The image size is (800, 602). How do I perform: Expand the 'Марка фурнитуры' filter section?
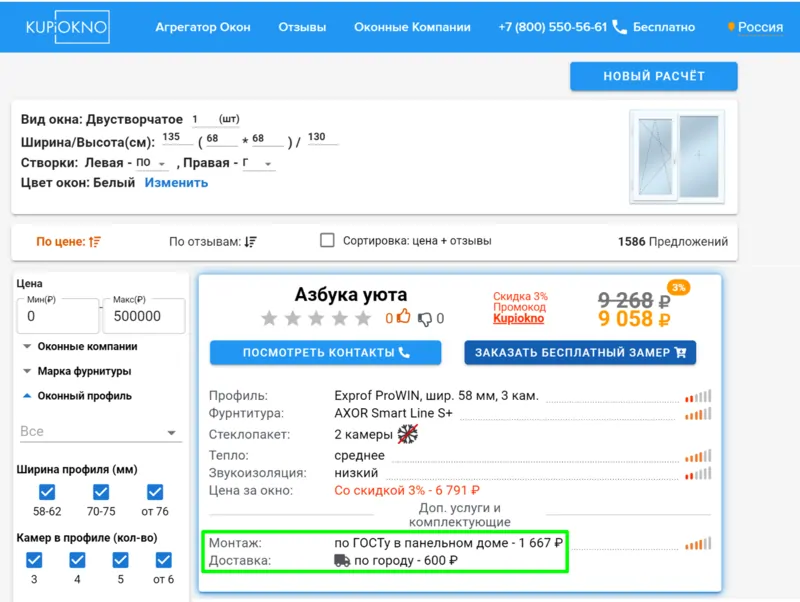point(78,371)
